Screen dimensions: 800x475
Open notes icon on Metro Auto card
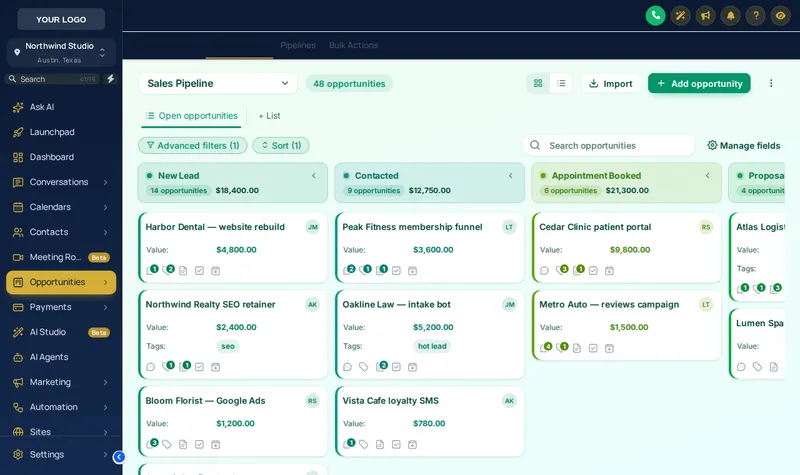click(577, 348)
